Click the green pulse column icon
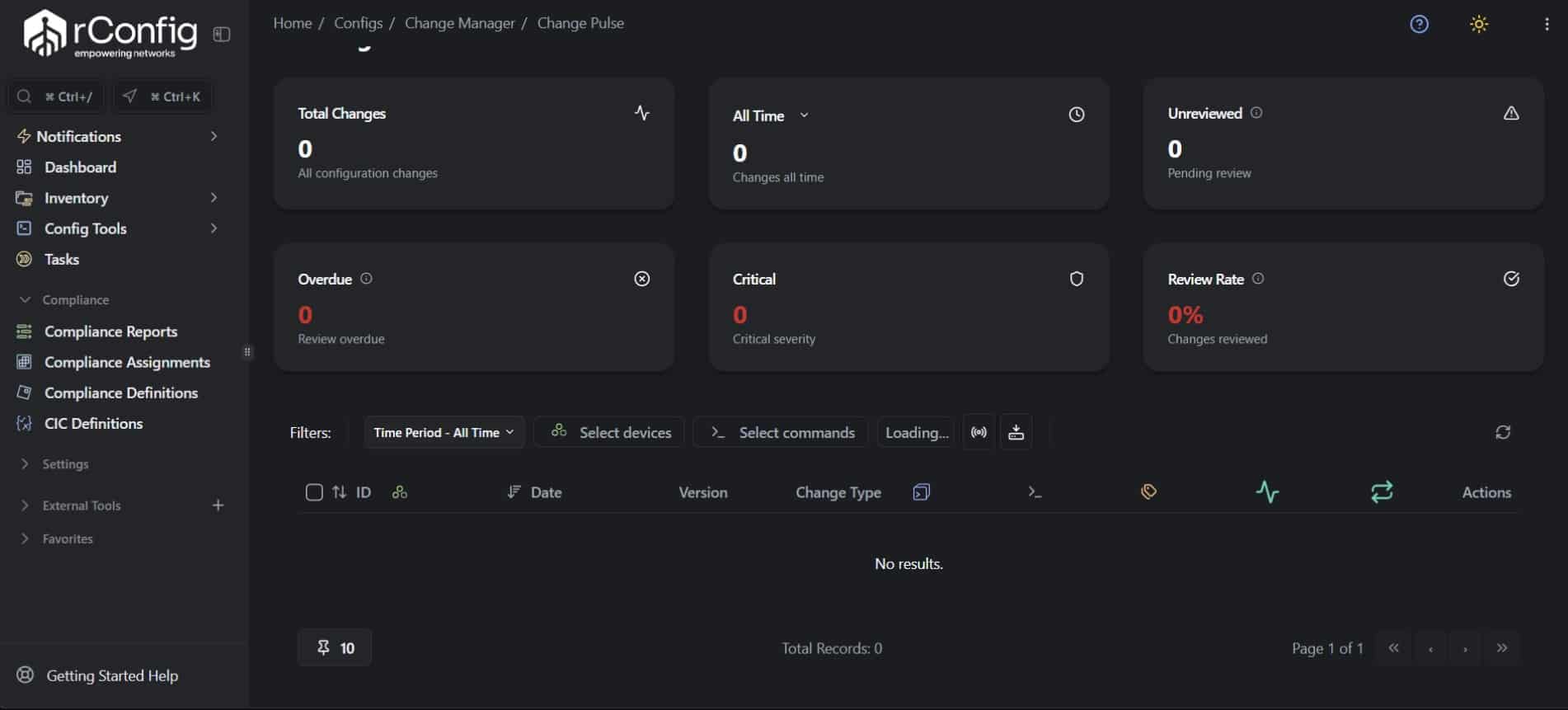Viewport: 1568px width, 710px height. [1267, 492]
